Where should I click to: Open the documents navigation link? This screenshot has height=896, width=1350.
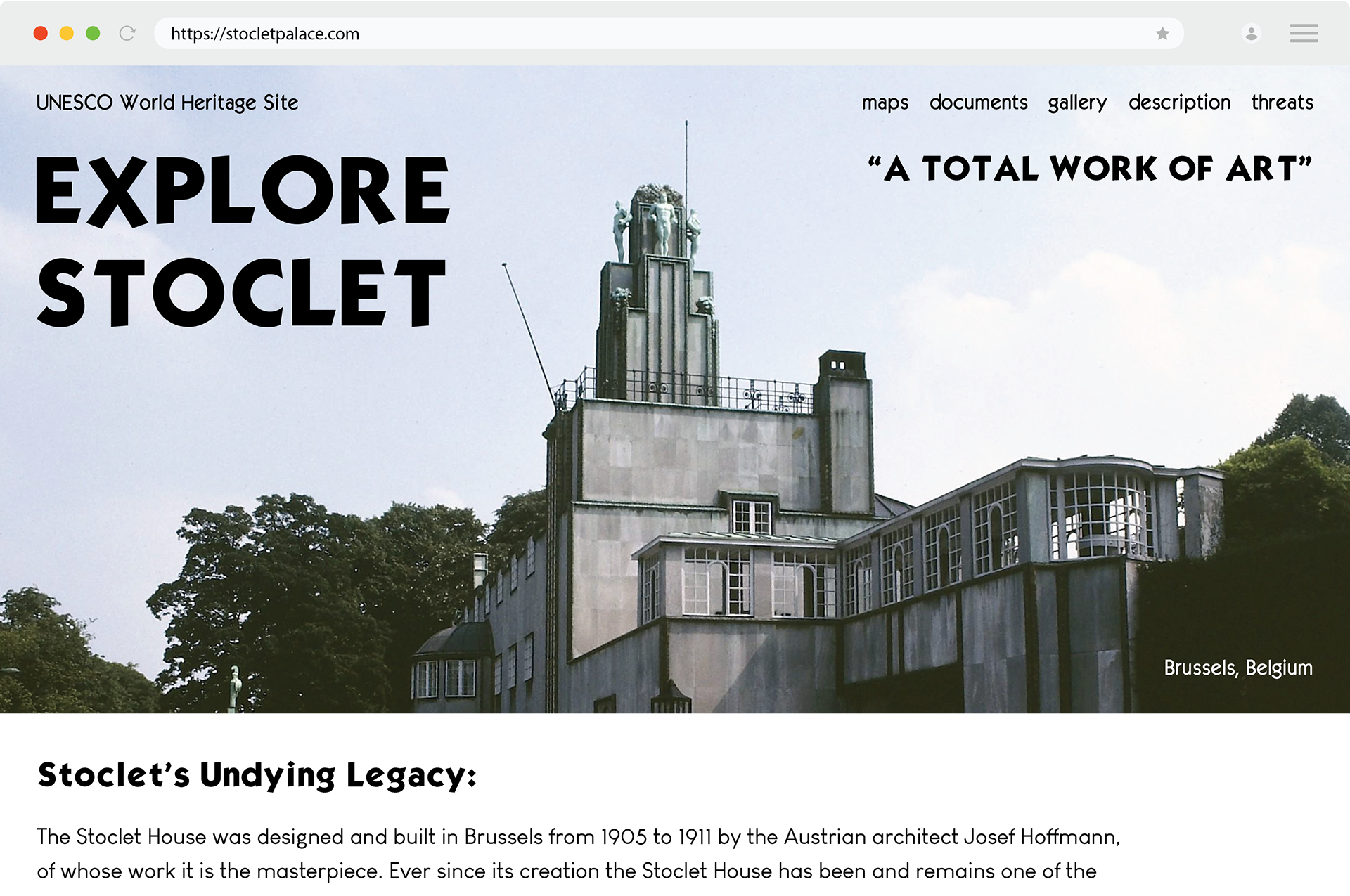(978, 103)
